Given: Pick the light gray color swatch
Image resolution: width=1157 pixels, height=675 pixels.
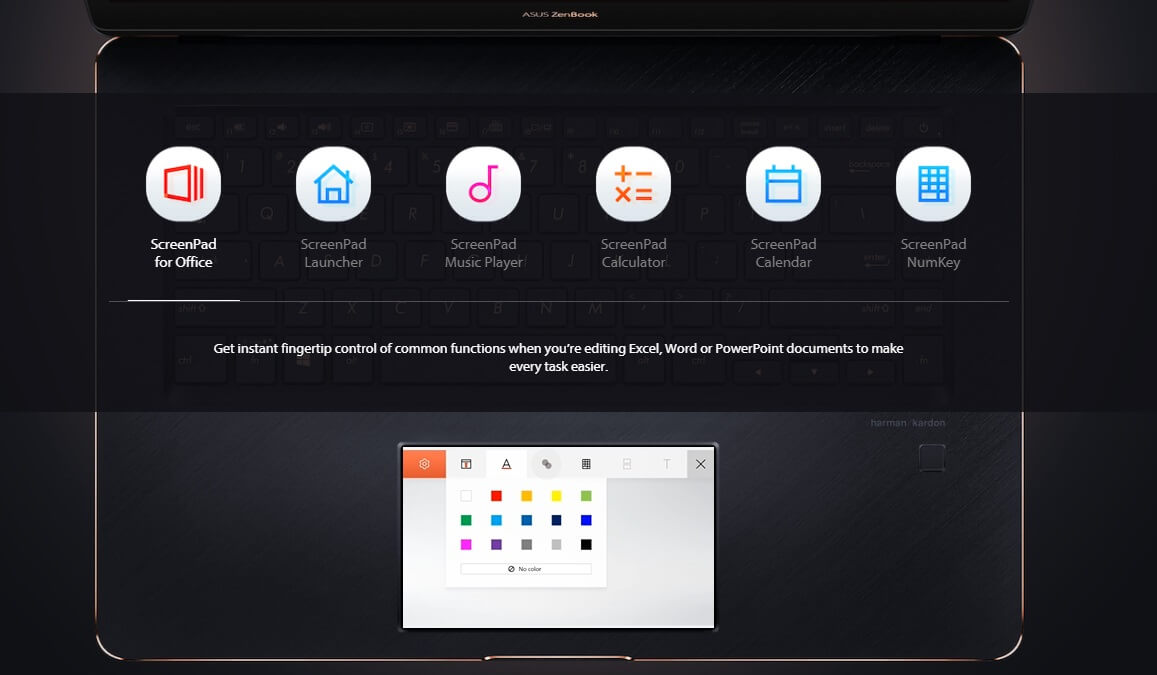Looking at the screenshot, I should 556,544.
